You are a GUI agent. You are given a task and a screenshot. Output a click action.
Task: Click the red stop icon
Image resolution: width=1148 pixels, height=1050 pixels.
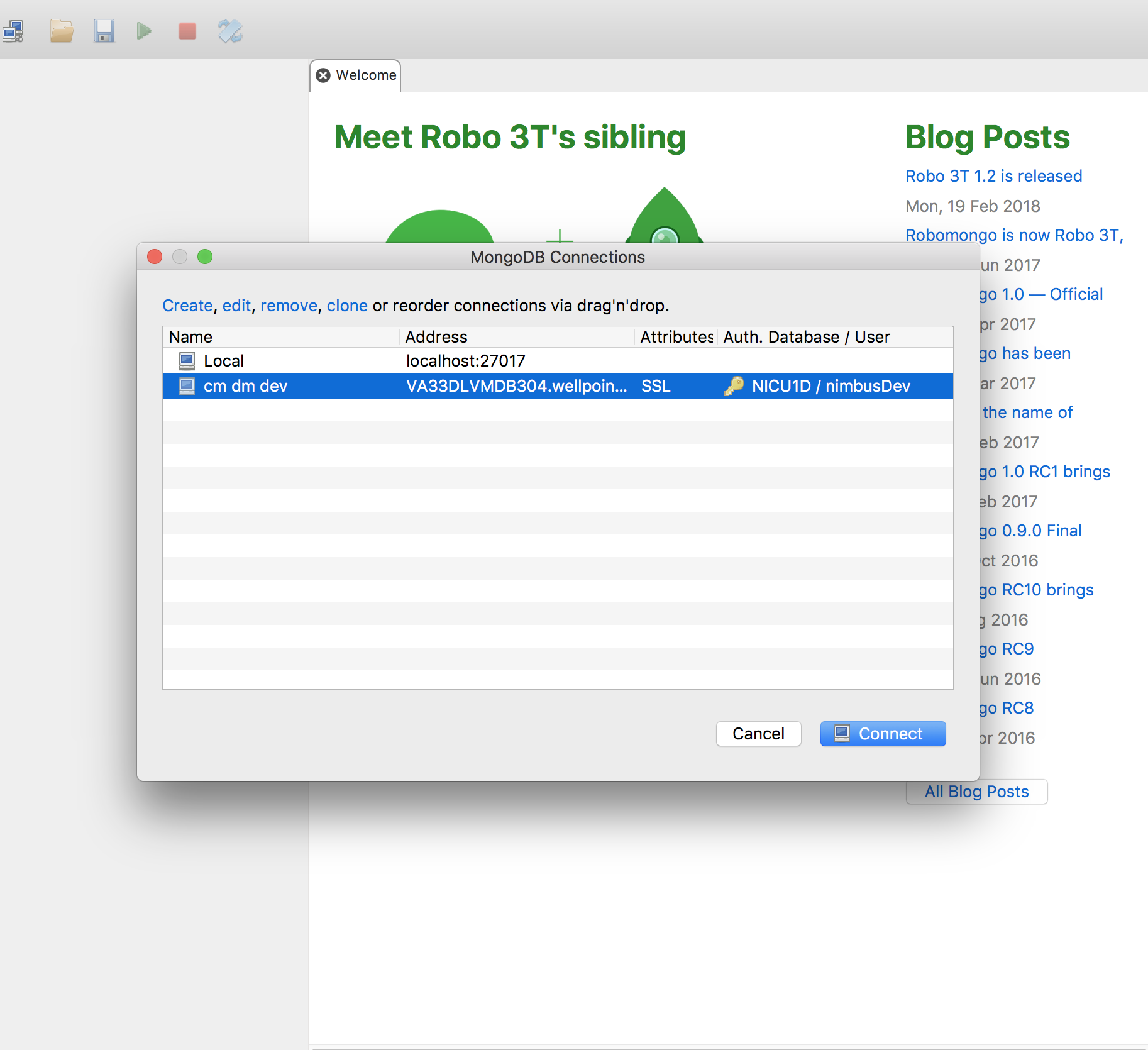(x=187, y=31)
